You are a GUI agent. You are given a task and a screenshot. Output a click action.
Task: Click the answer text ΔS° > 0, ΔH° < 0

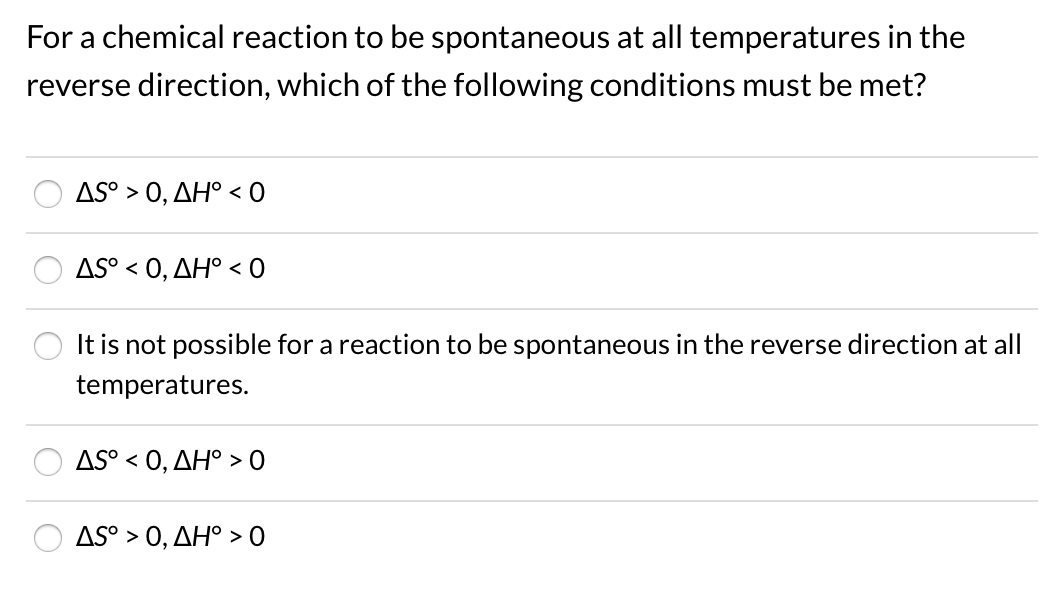click(168, 194)
